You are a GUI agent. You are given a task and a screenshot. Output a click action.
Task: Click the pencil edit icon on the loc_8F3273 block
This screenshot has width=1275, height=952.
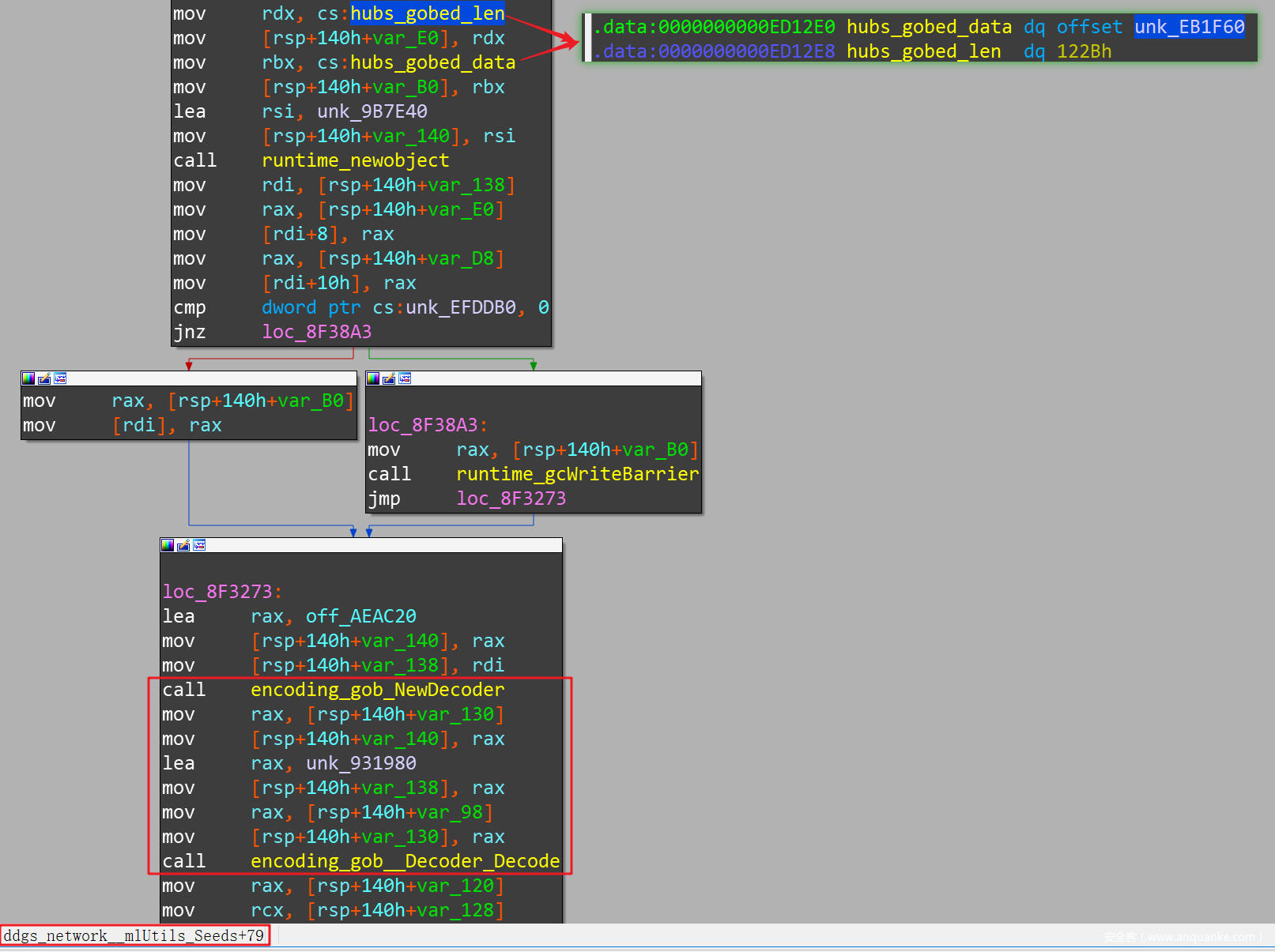183,545
